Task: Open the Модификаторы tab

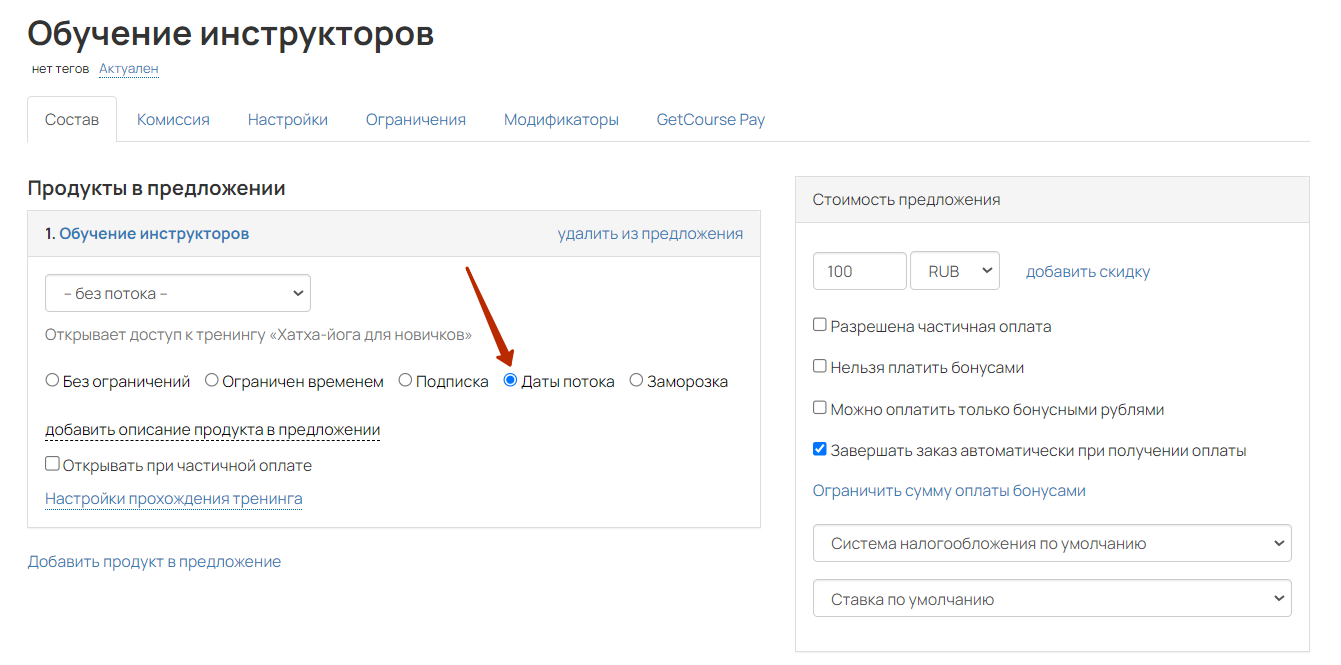Action: tap(561, 120)
